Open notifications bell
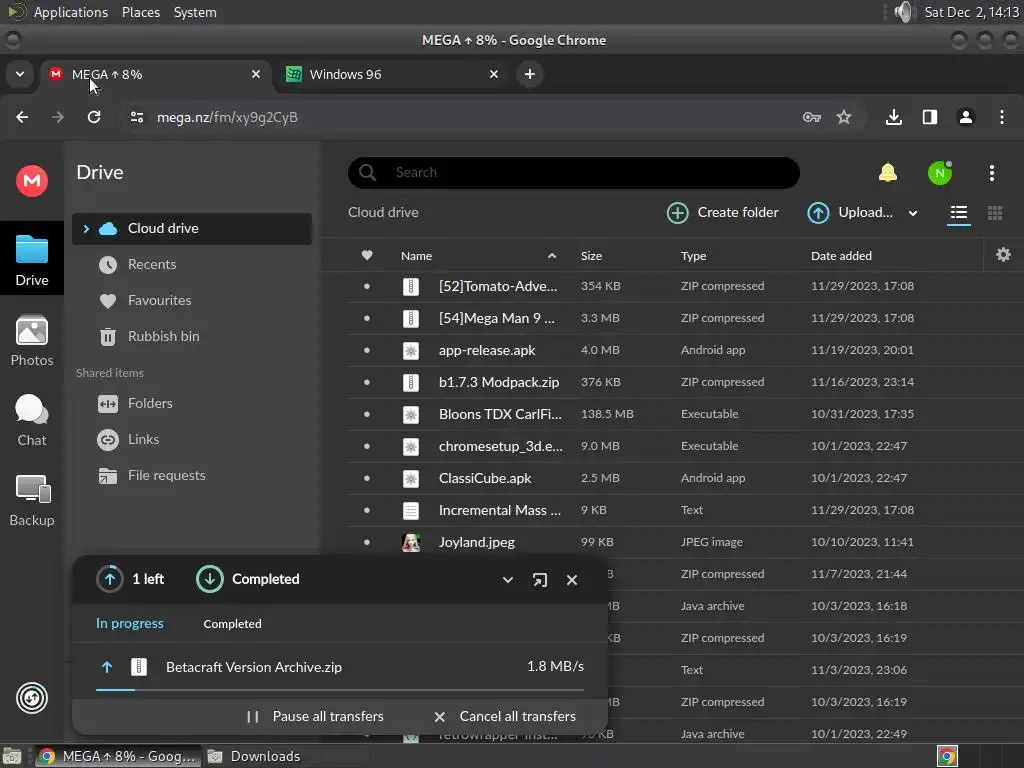Viewport: 1024px width, 768px height. click(x=888, y=172)
